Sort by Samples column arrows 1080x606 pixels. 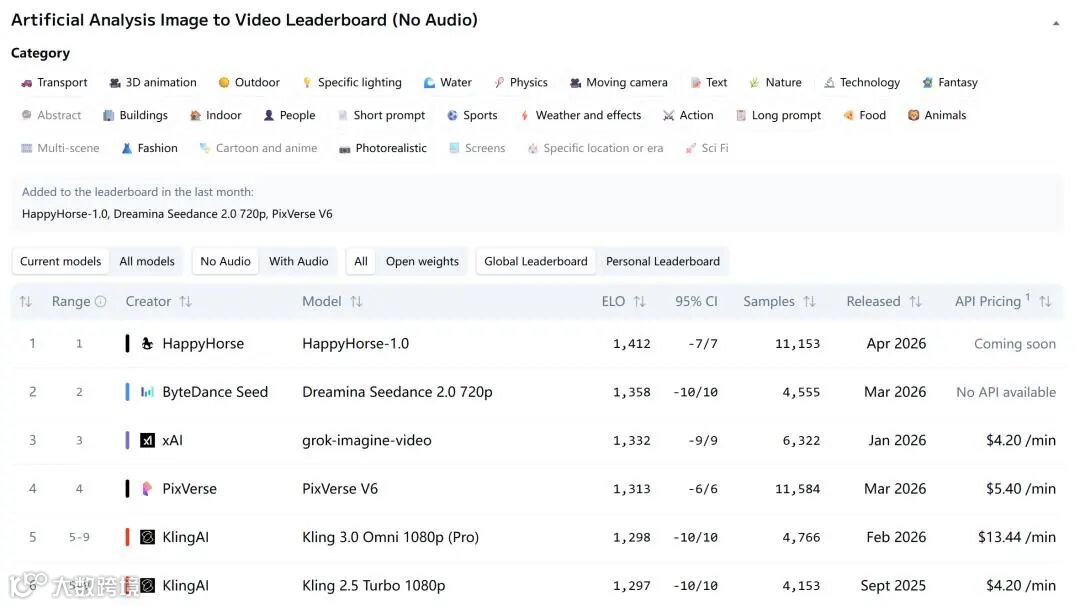(x=809, y=302)
